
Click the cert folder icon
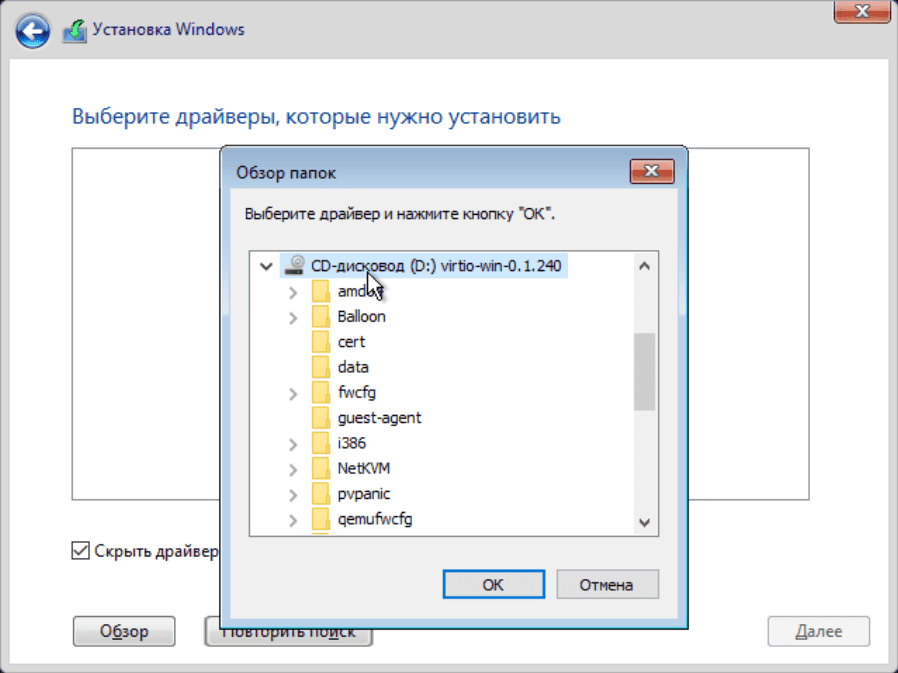[321, 342]
